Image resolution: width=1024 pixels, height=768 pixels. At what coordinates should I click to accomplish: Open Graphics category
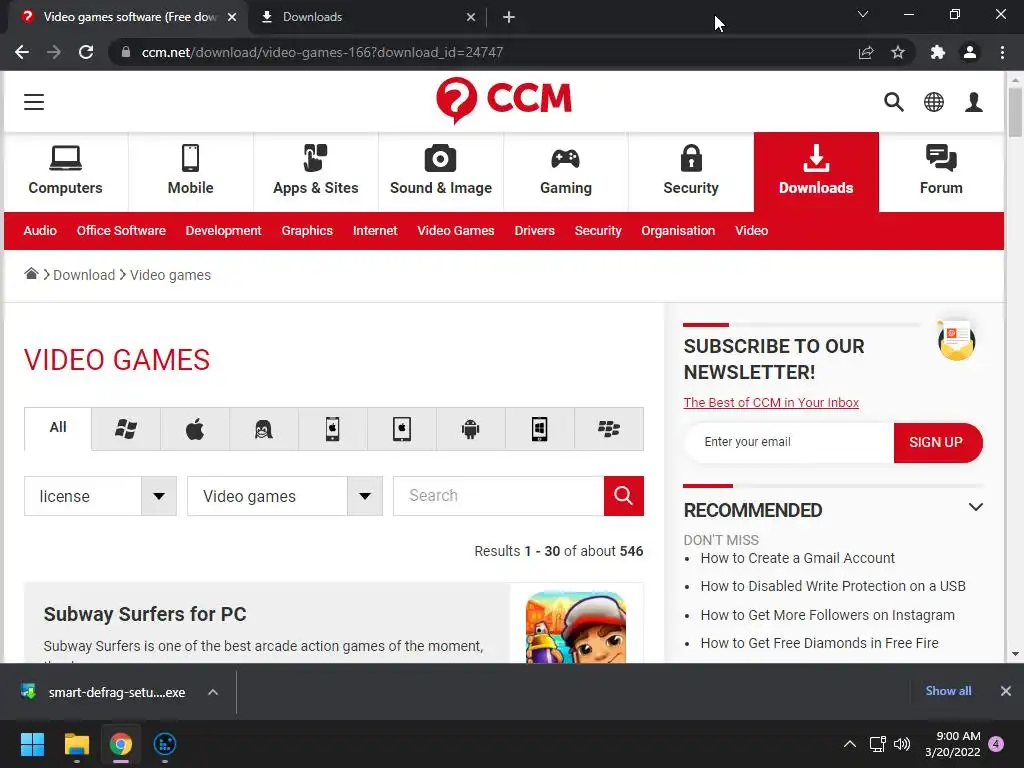pos(307,231)
